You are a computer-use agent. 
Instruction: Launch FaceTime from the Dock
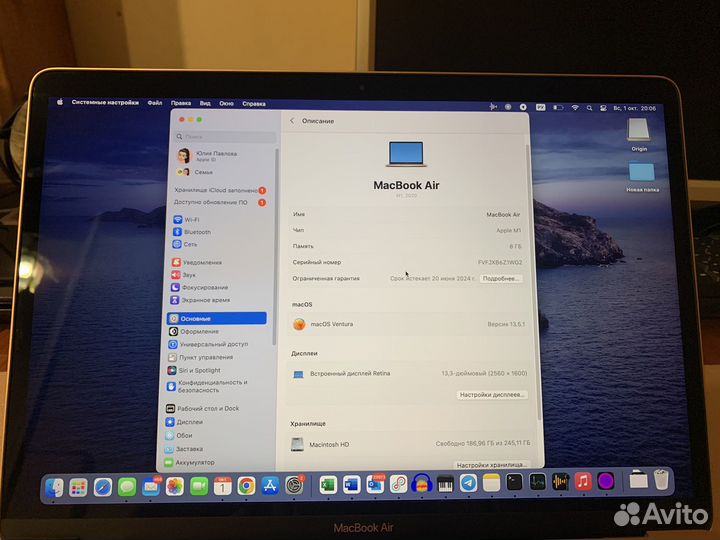199,486
